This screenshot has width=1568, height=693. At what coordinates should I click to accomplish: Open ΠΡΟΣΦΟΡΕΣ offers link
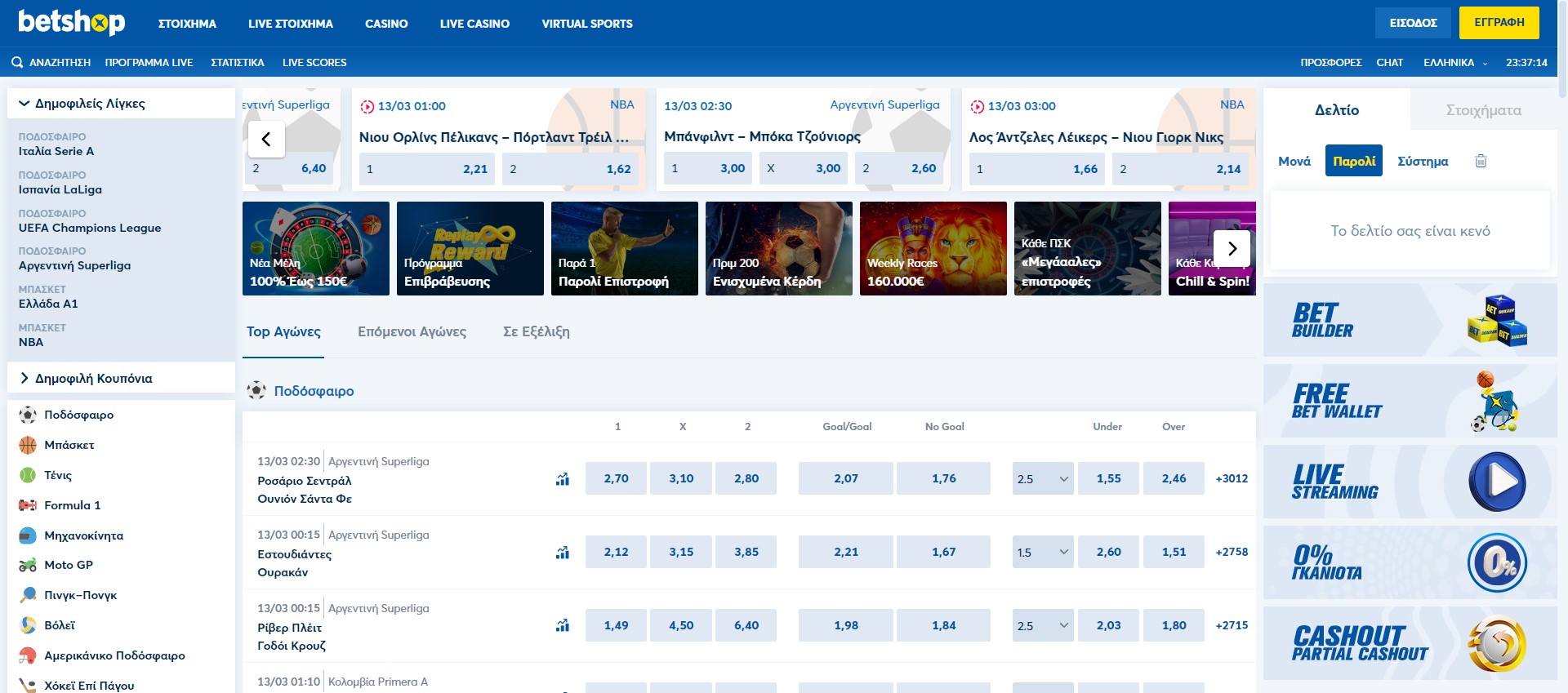[1331, 62]
